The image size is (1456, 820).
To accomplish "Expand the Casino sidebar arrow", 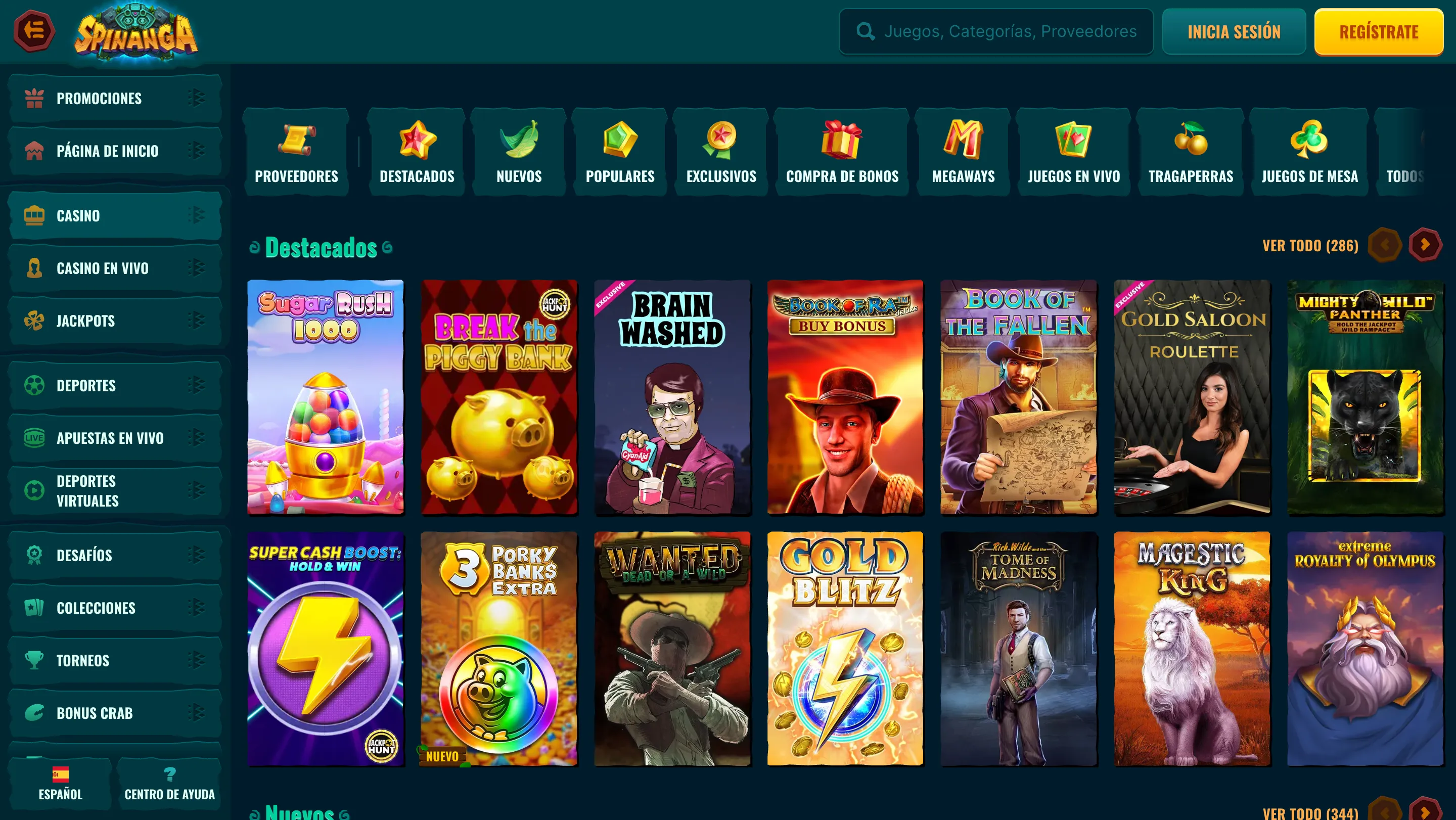I will [x=196, y=215].
